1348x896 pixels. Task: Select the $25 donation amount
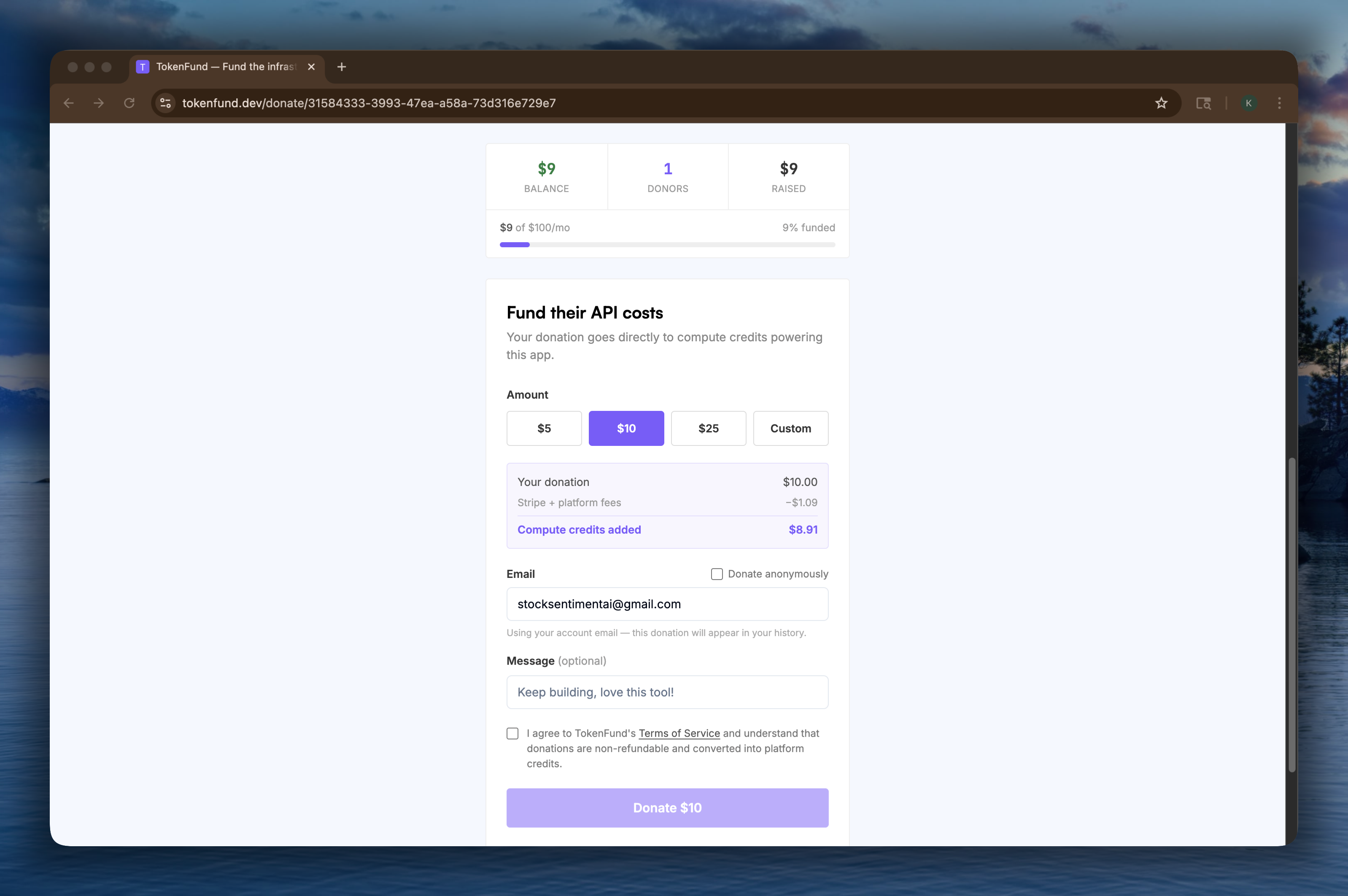click(x=708, y=428)
